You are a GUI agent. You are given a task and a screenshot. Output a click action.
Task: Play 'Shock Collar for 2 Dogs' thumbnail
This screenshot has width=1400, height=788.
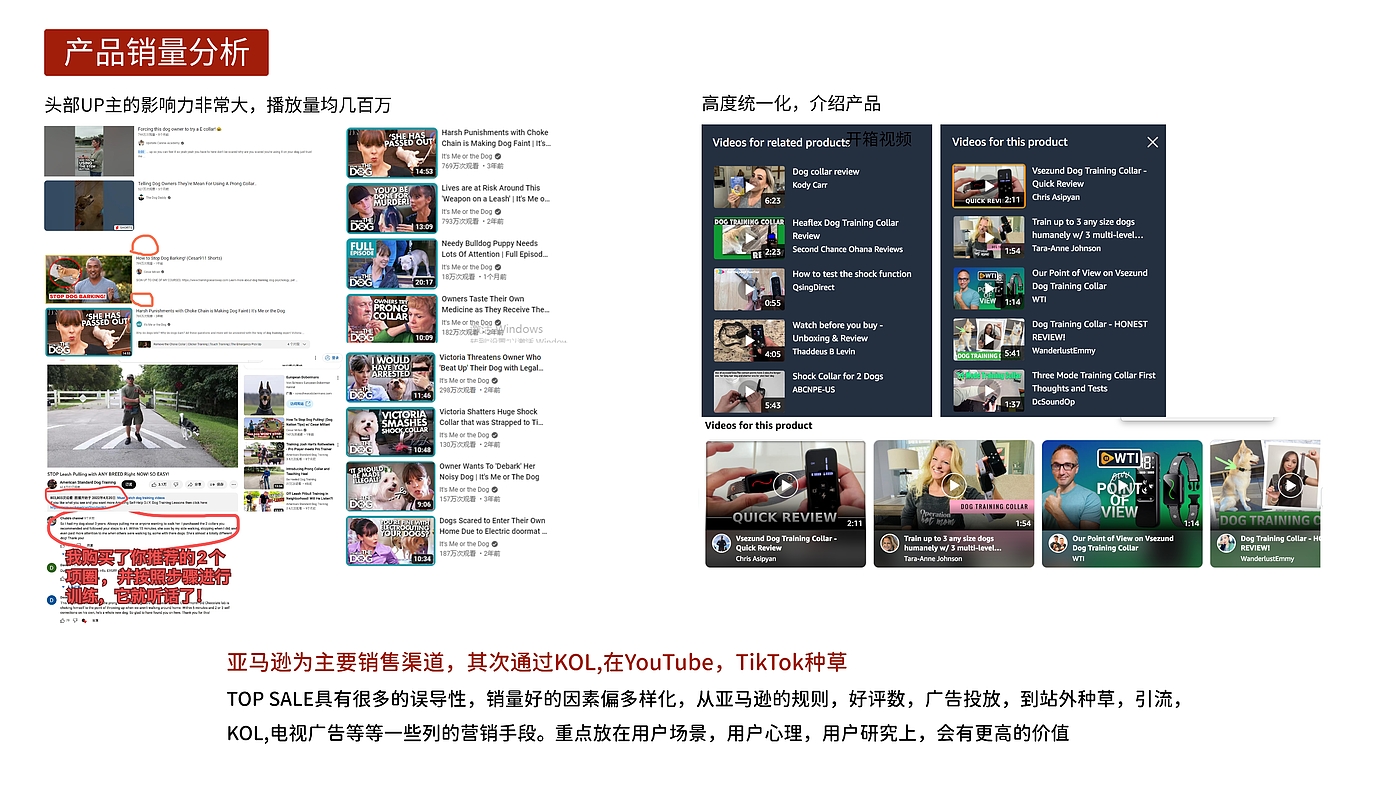749,391
